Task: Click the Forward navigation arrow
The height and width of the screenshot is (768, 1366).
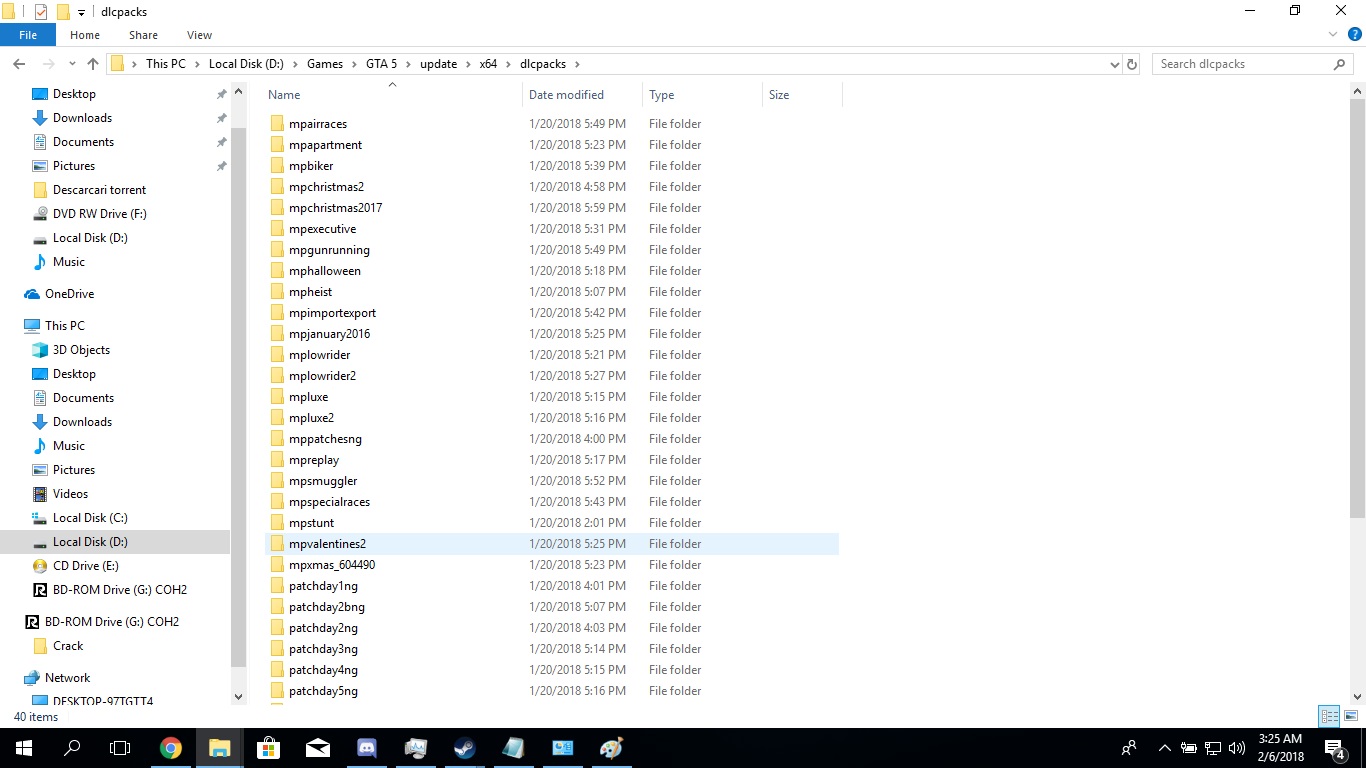Action: point(47,64)
